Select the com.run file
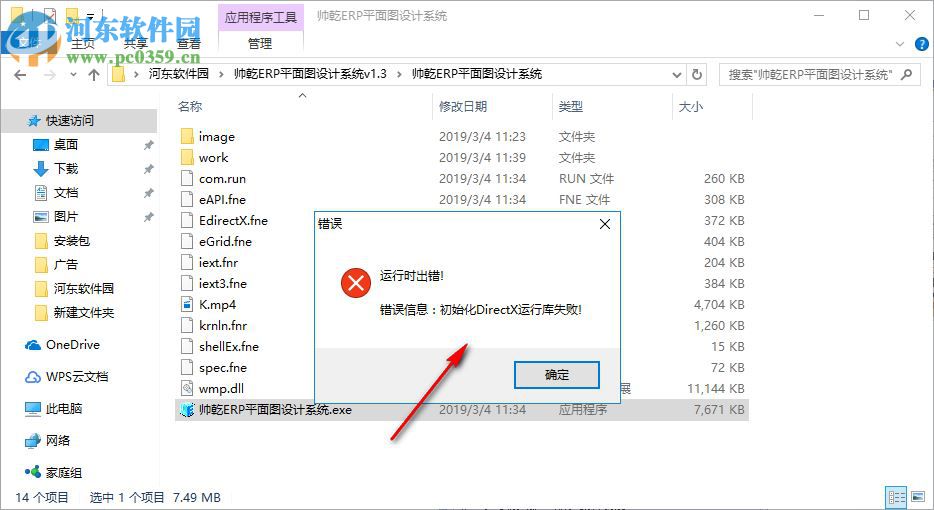 [222, 179]
